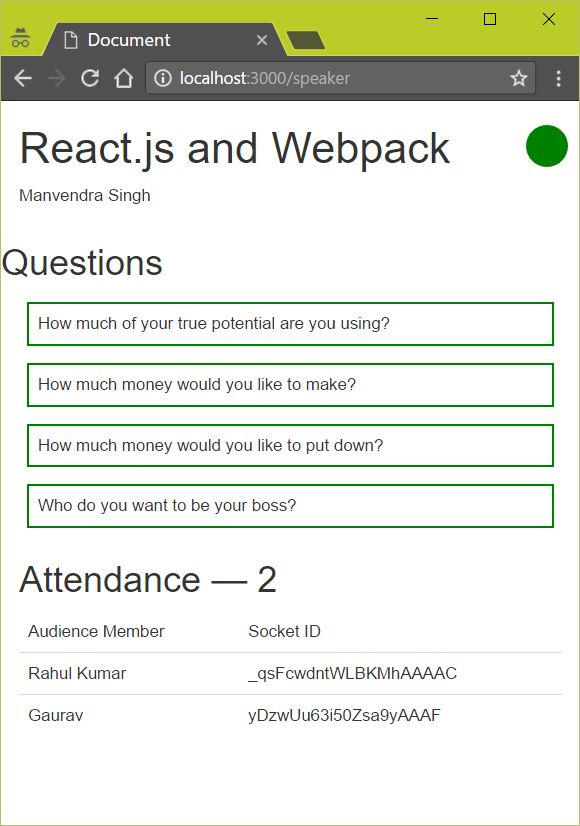Pick "Who do you want to be your boss?"

(290, 506)
